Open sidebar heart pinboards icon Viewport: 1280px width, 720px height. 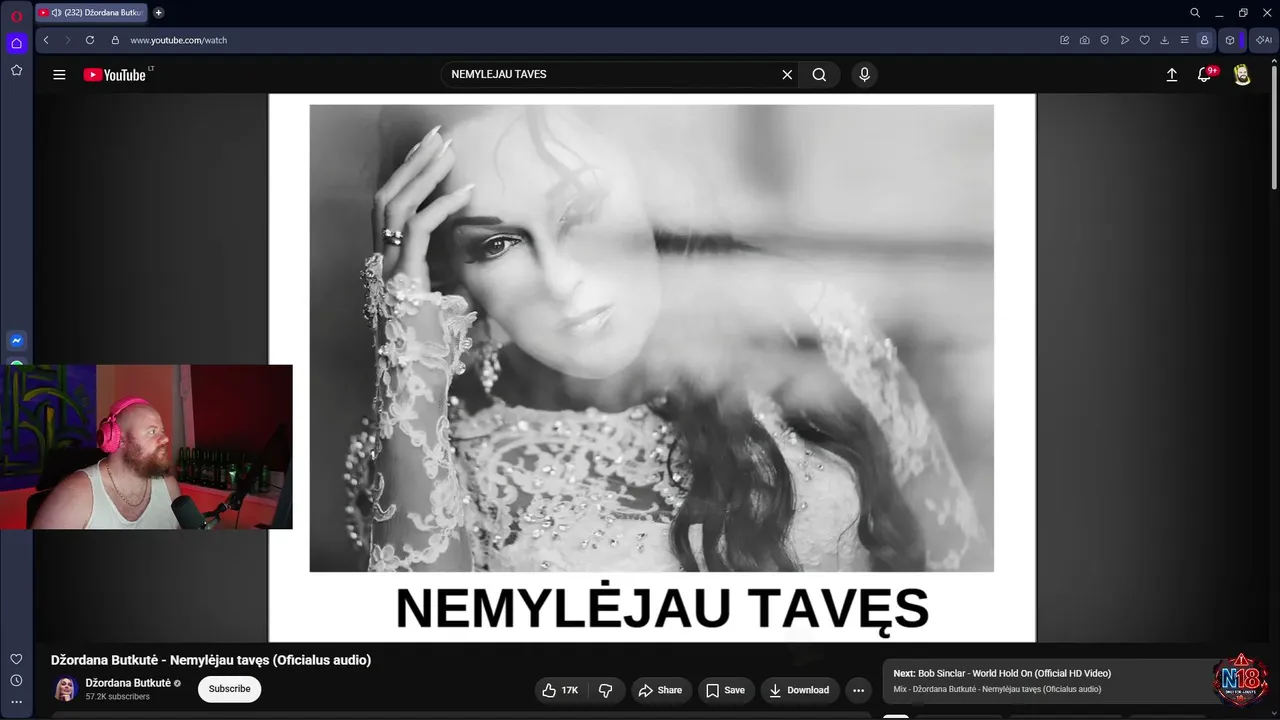coord(16,659)
